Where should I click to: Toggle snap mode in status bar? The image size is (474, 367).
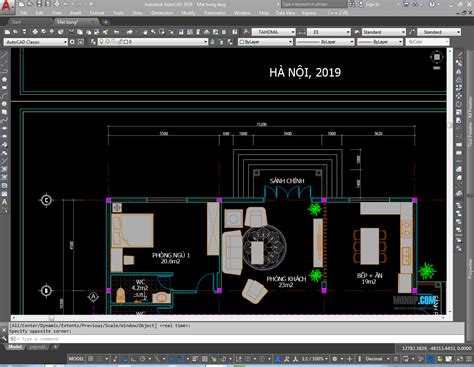click(x=100, y=359)
